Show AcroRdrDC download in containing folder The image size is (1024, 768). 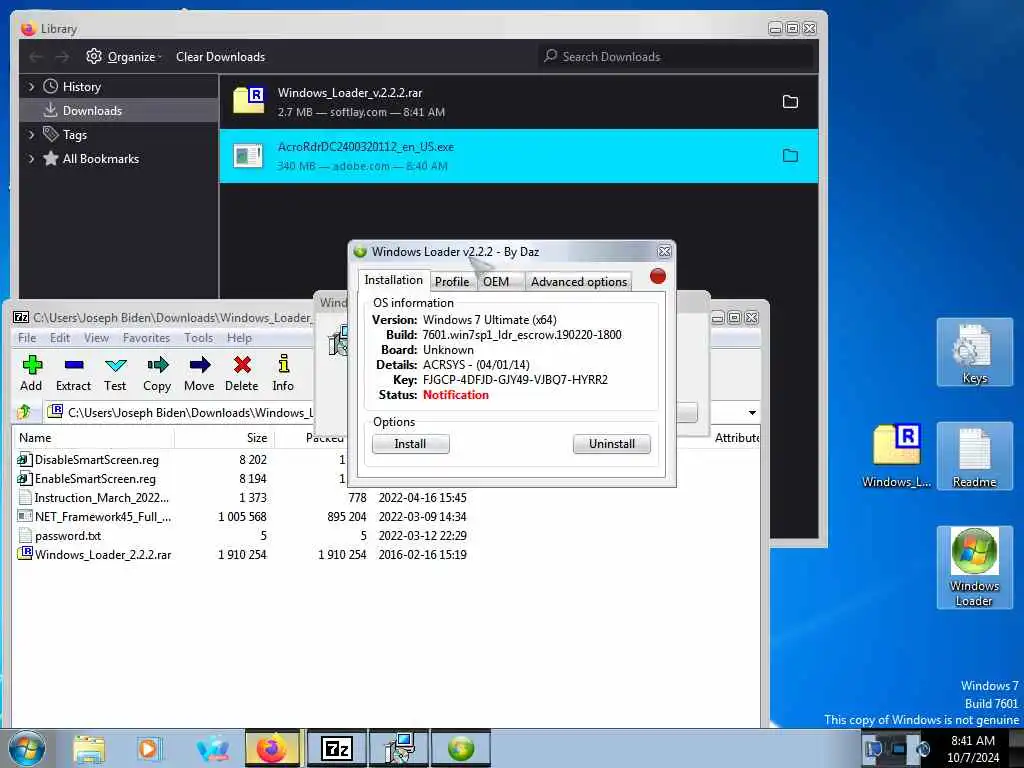790,156
